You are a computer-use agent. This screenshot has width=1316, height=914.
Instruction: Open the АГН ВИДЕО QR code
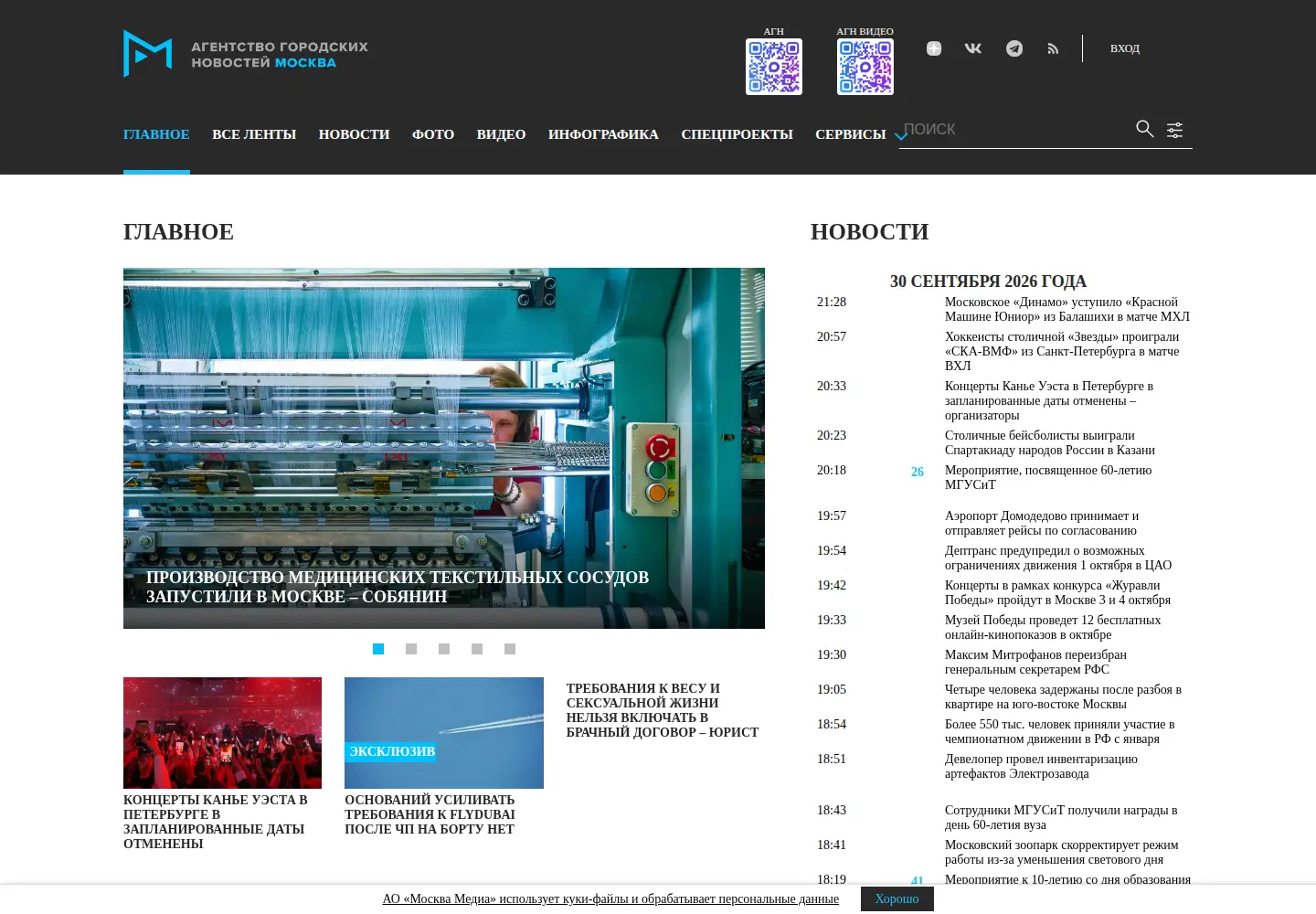coord(865,67)
